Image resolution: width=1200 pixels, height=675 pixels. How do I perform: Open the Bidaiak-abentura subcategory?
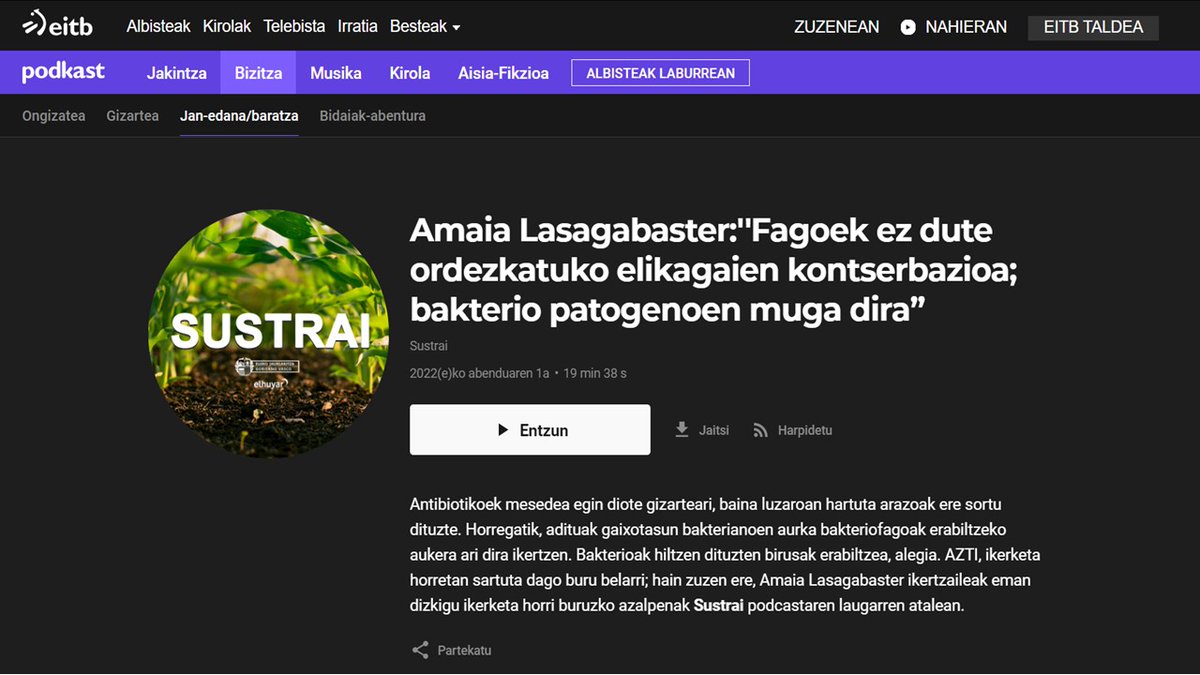(373, 116)
